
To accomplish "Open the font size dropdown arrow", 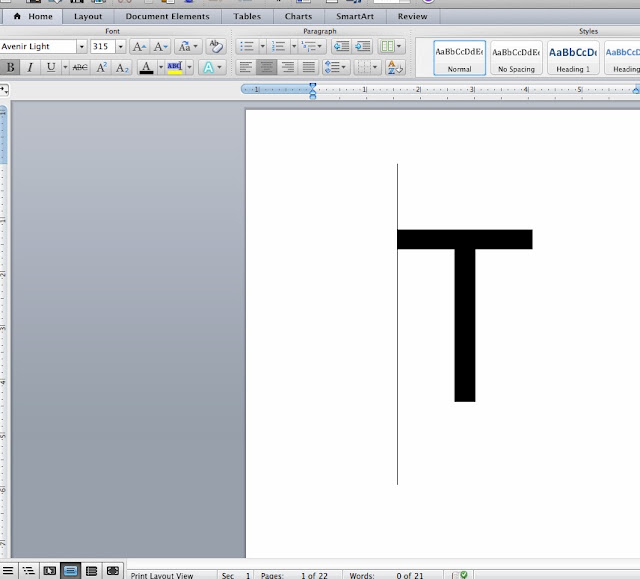I will [120, 47].
